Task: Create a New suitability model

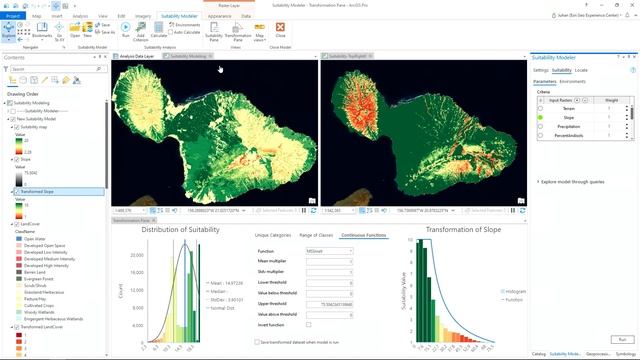Action: click(x=87, y=31)
